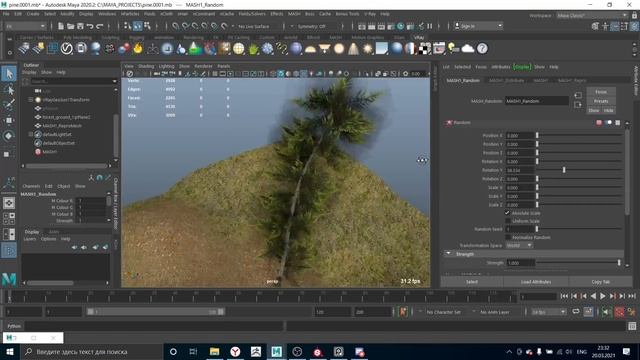Activate the Paint selection tool
640x360 pixels.
9,105
